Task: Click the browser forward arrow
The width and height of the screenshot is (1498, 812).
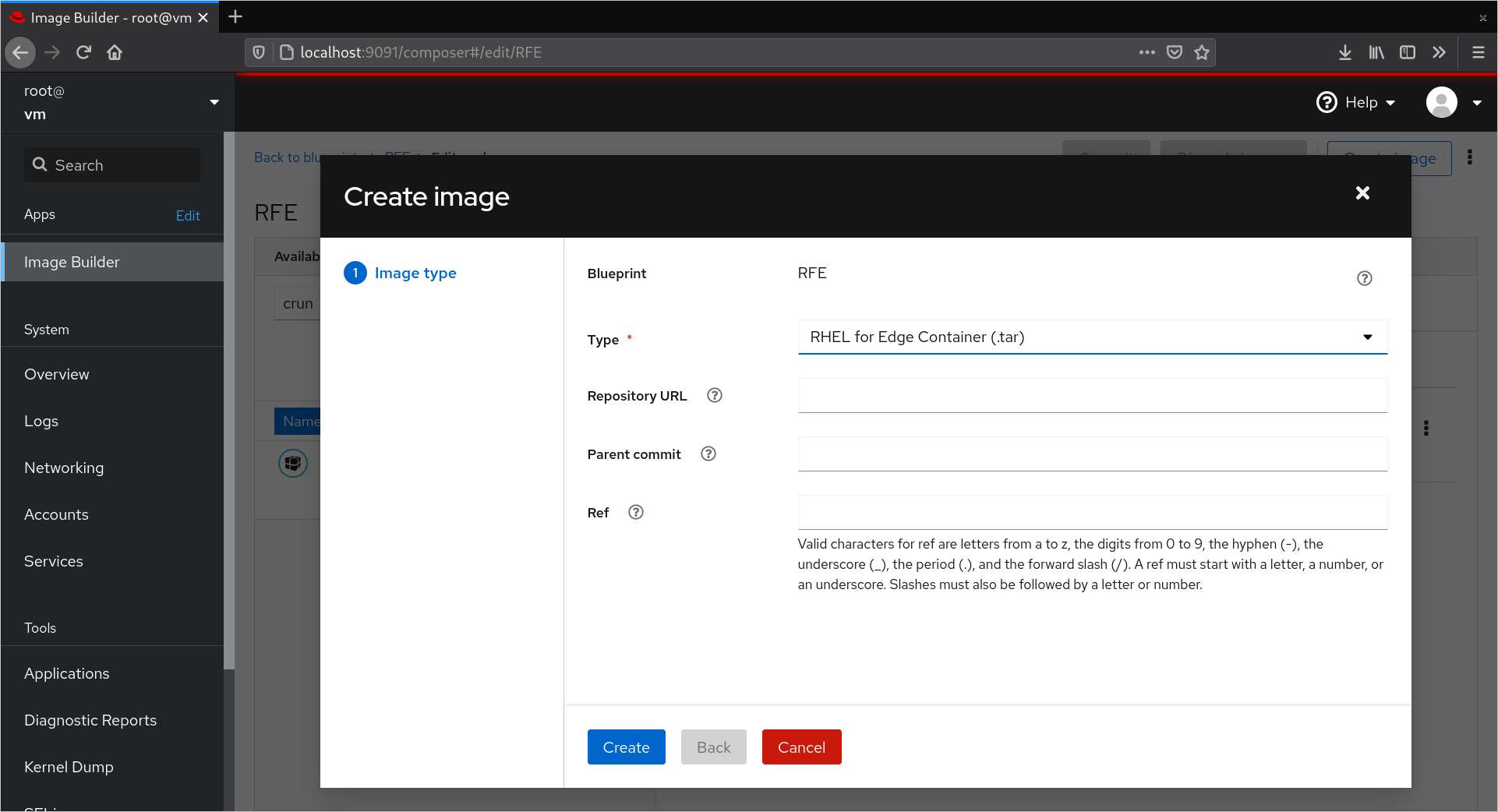Action: 52,52
